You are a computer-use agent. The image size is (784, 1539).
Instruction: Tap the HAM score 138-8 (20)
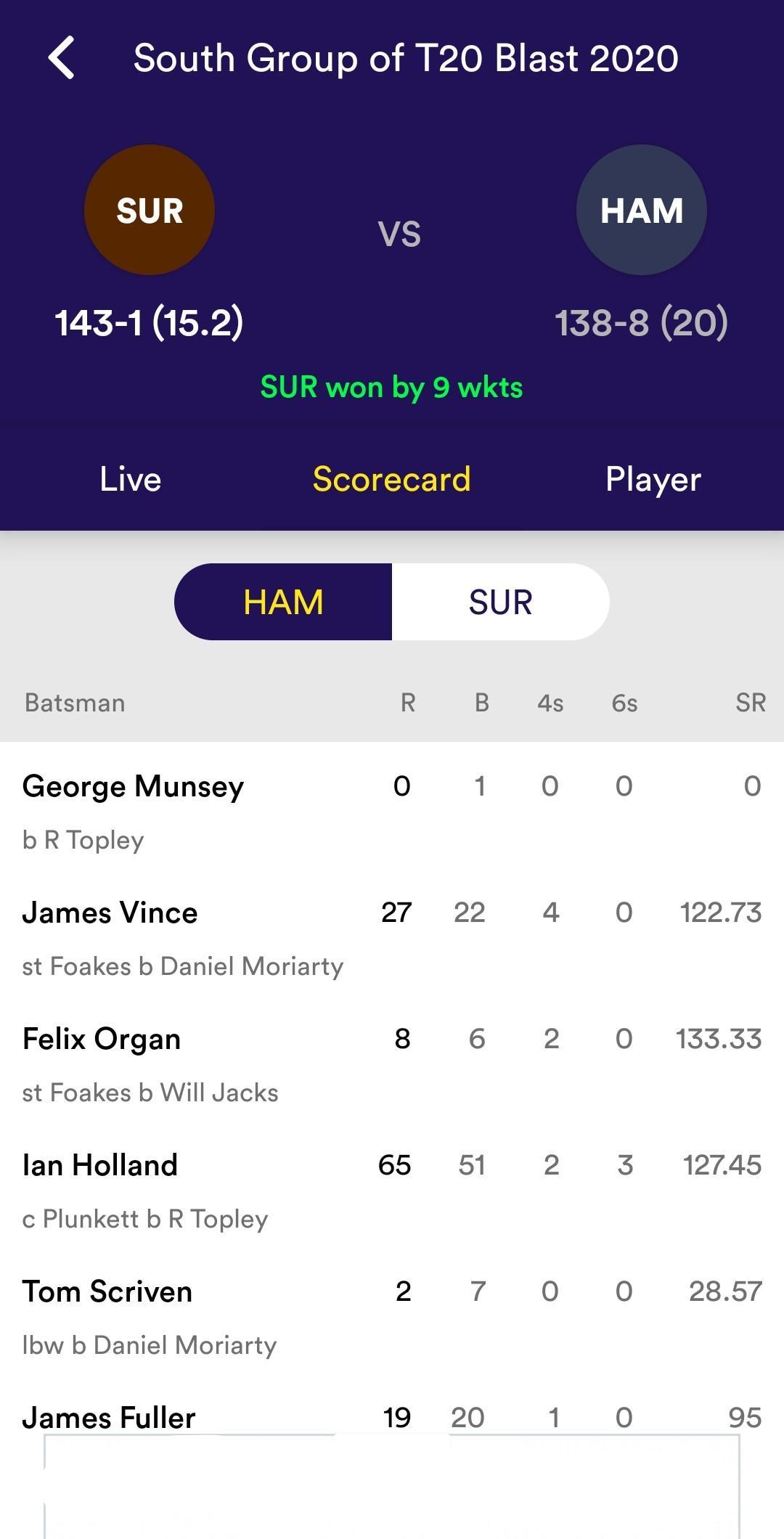coord(642,322)
